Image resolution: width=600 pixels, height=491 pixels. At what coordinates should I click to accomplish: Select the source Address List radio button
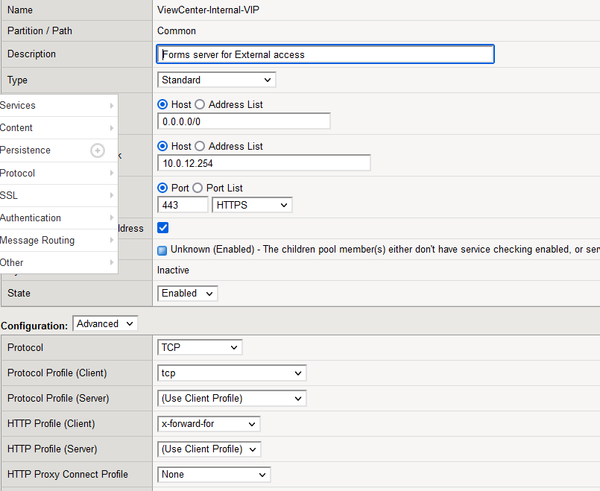[200, 104]
